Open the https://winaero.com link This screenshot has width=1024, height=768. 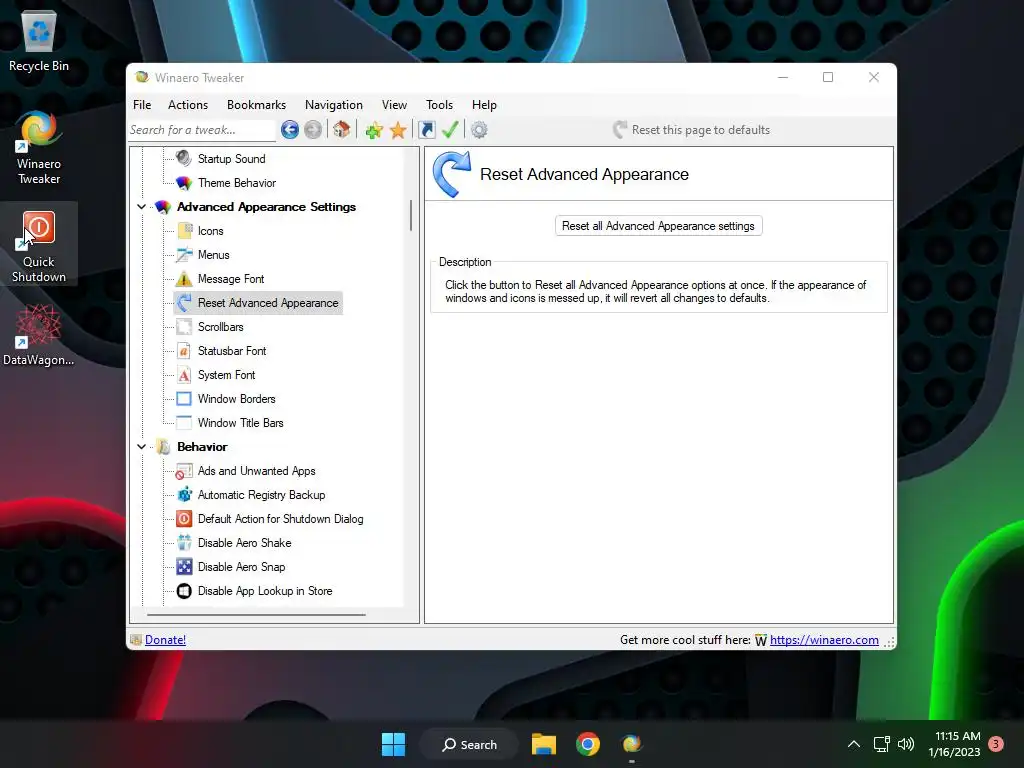[x=824, y=640]
